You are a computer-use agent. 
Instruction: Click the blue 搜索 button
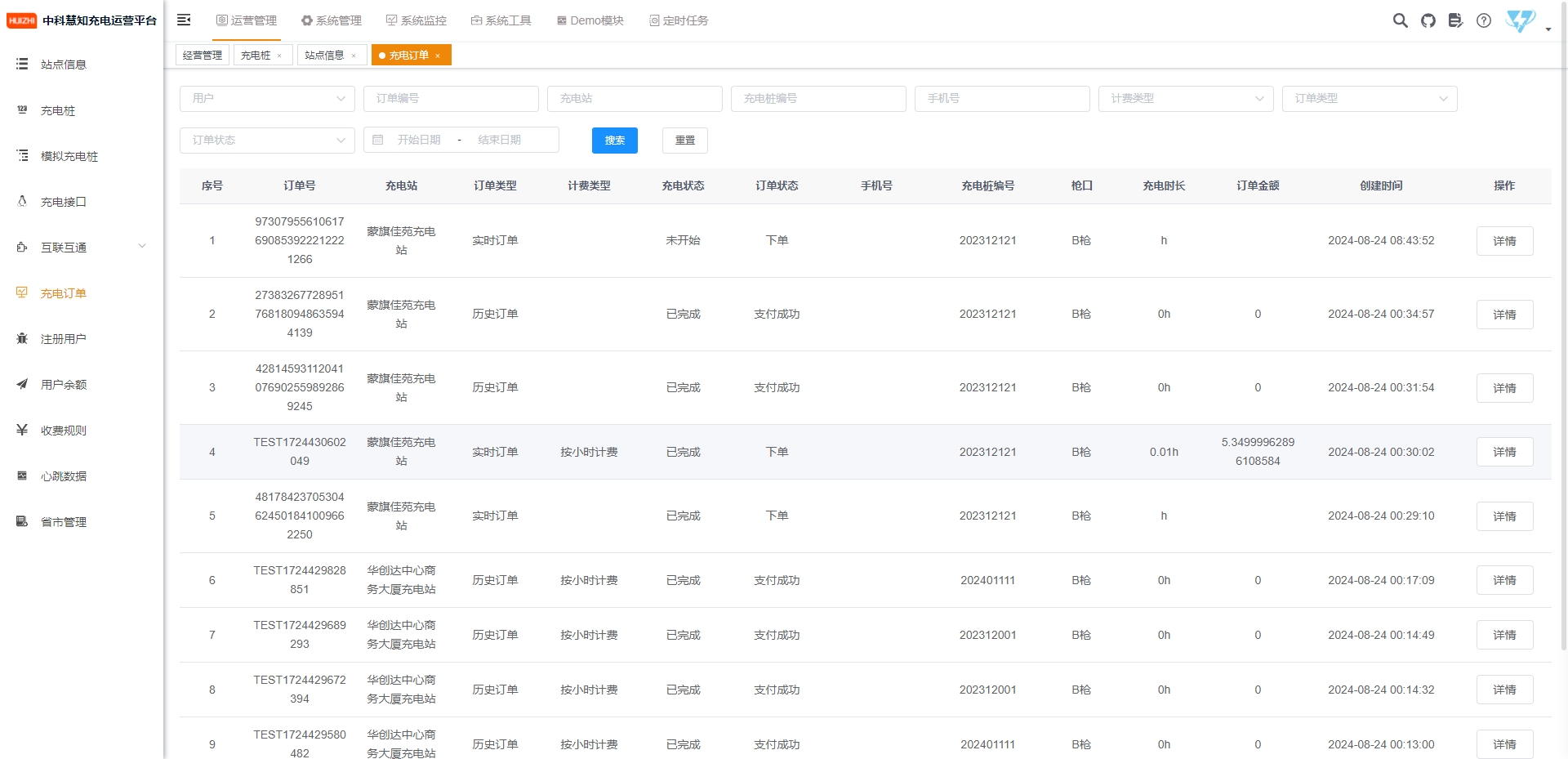[615, 141]
